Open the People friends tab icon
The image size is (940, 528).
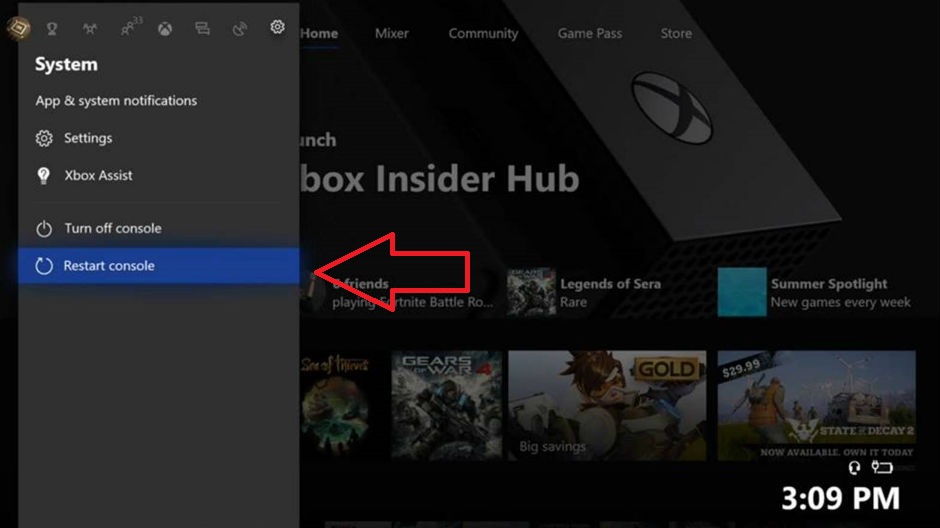[130, 27]
